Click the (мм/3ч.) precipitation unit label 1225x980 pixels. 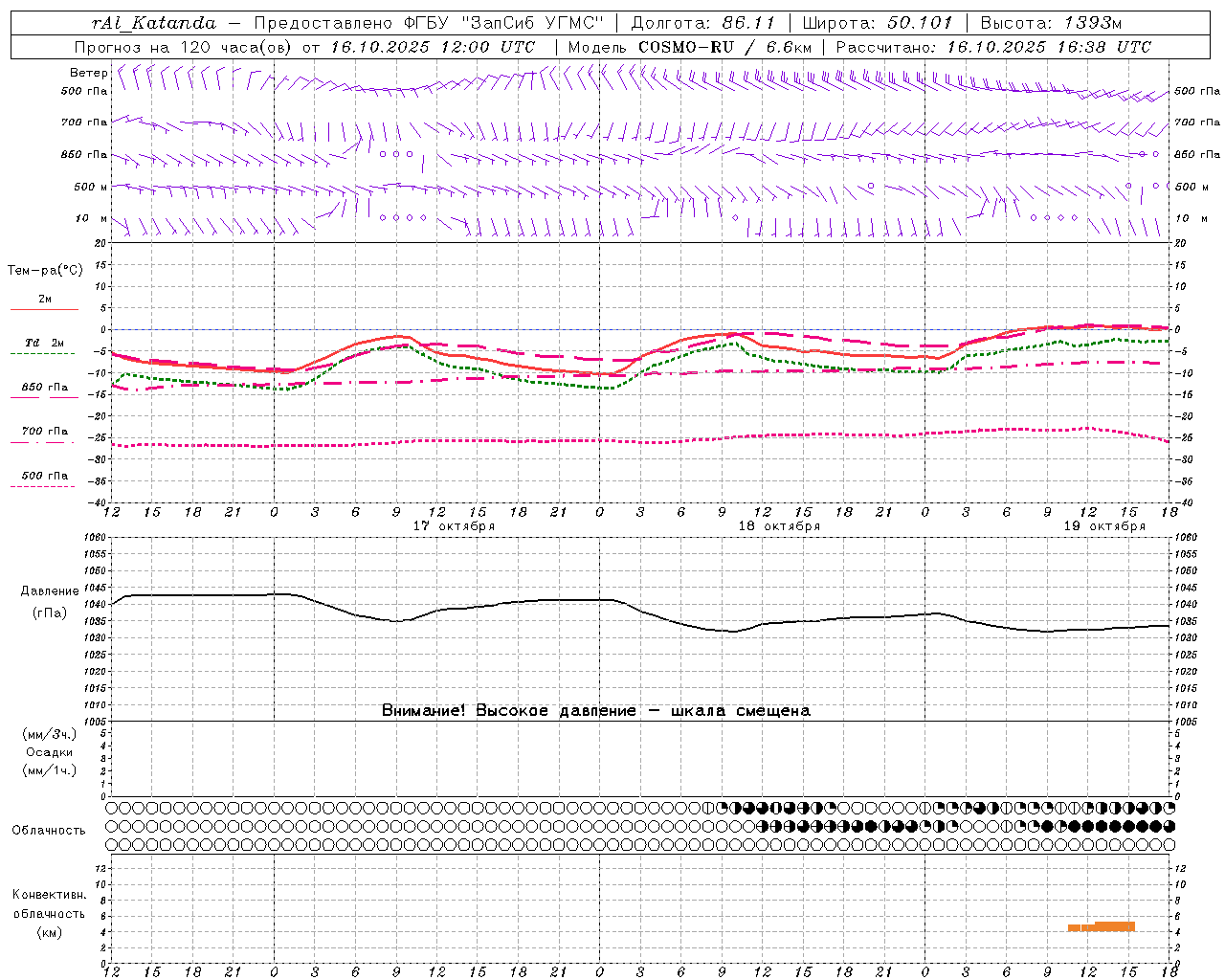coord(50,734)
